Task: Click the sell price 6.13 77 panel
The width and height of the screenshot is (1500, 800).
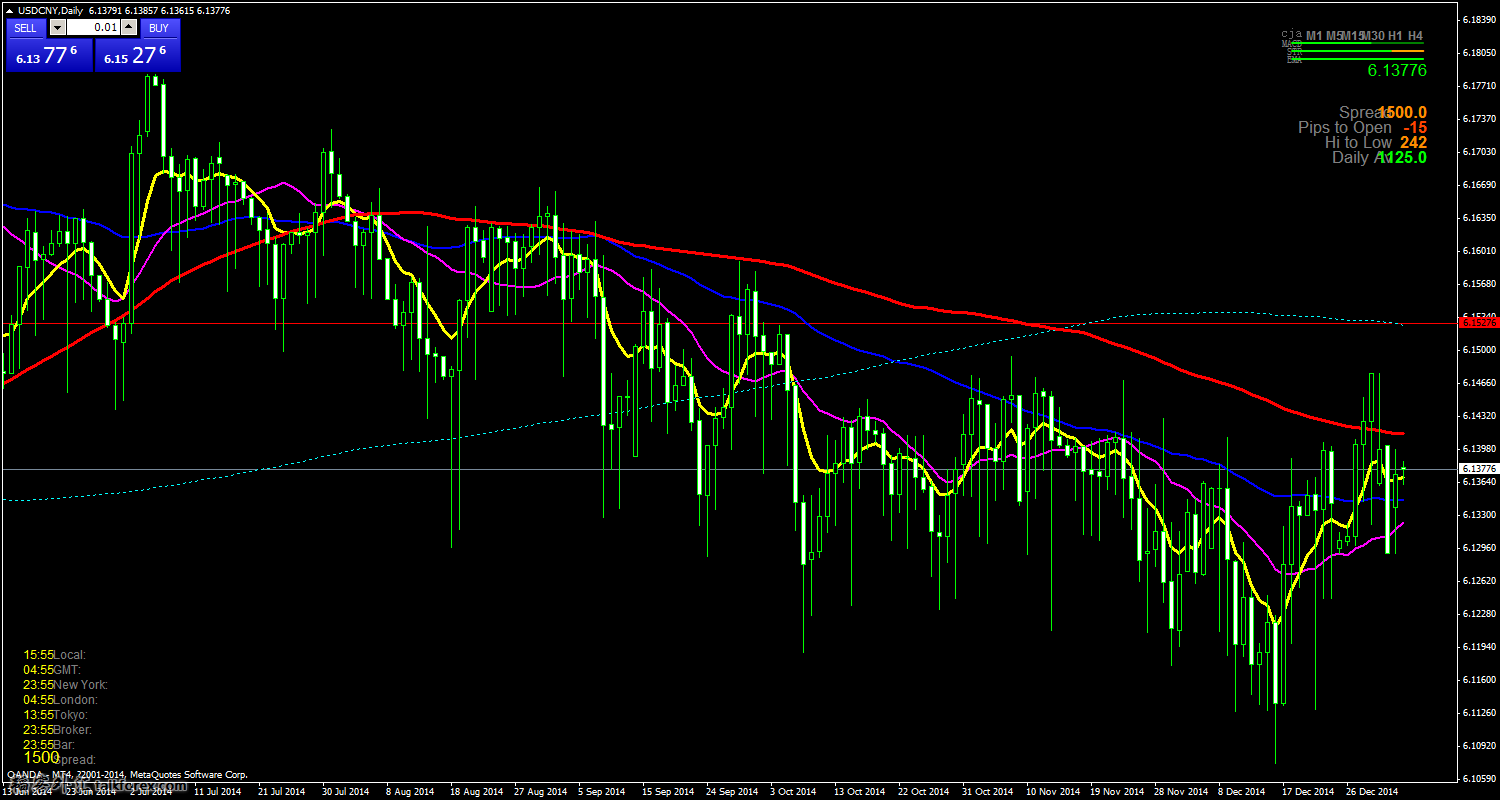Action: (49, 56)
